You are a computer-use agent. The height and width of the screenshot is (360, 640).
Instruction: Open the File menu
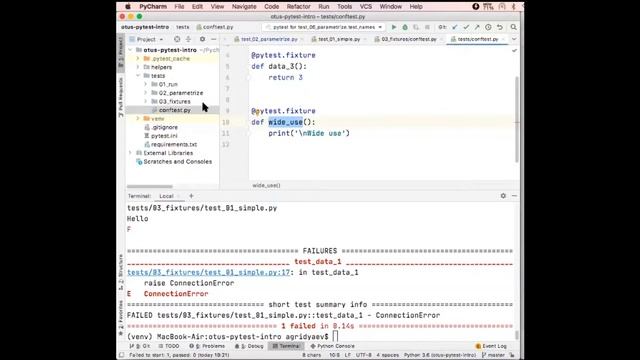pyautogui.click(x=179, y=7)
